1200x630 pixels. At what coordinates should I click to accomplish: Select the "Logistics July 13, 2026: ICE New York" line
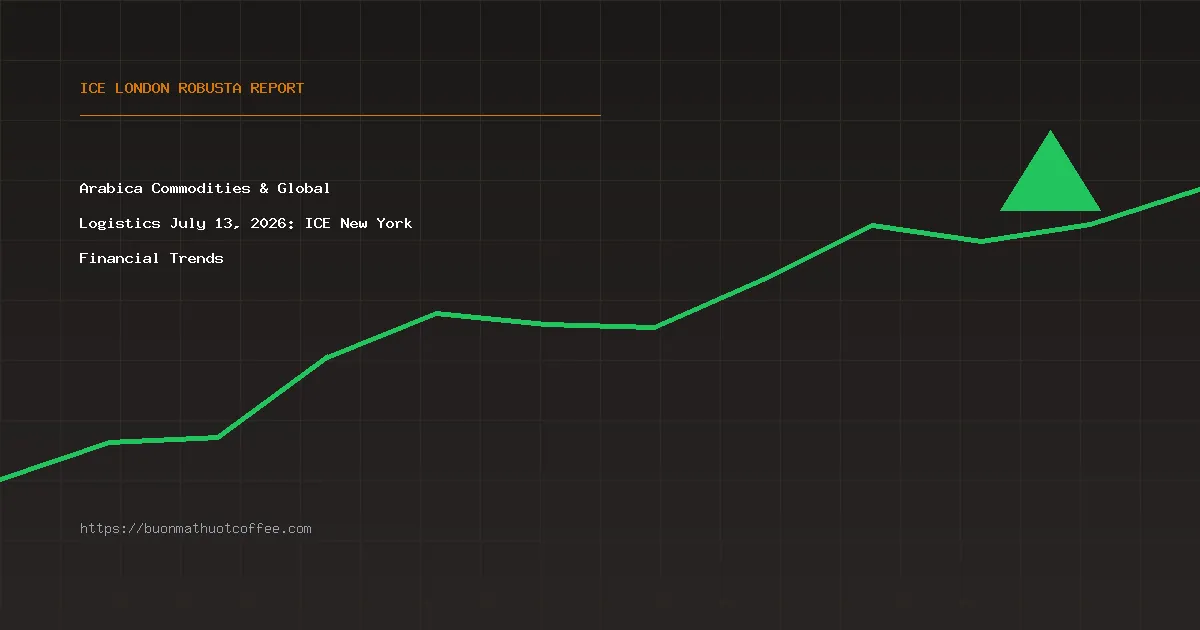246,223
